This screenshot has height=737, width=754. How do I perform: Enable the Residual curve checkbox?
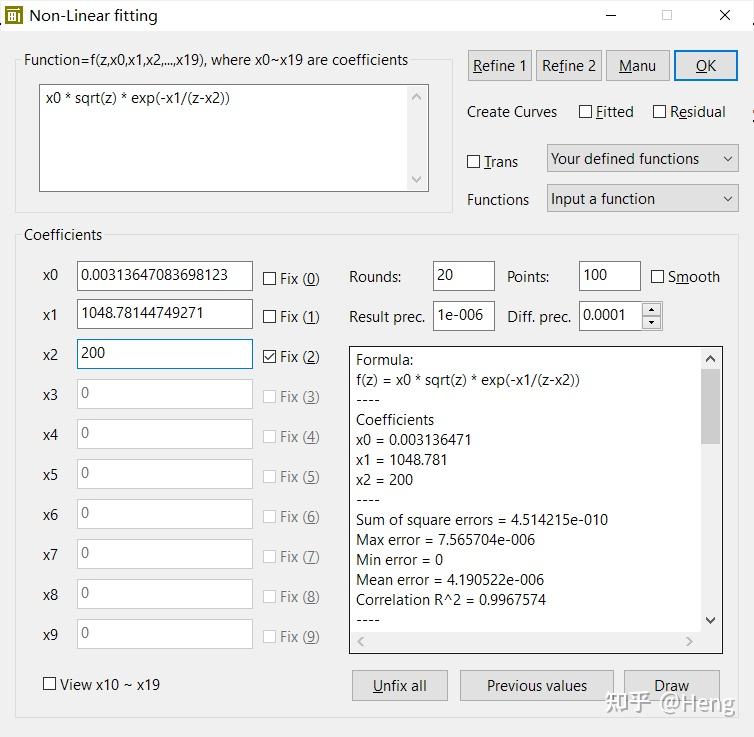coord(660,112)
